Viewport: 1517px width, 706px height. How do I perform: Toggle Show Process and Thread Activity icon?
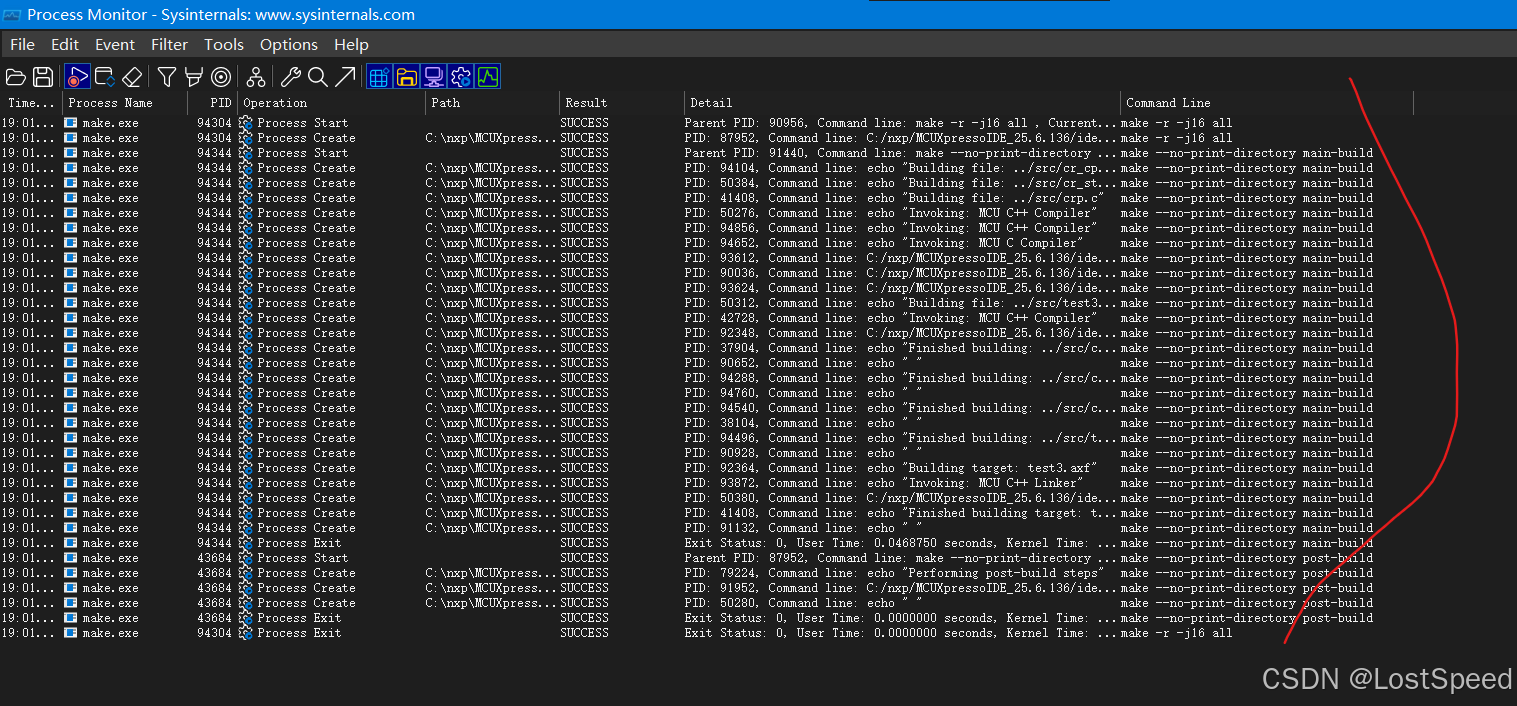(x=460, y=77)
